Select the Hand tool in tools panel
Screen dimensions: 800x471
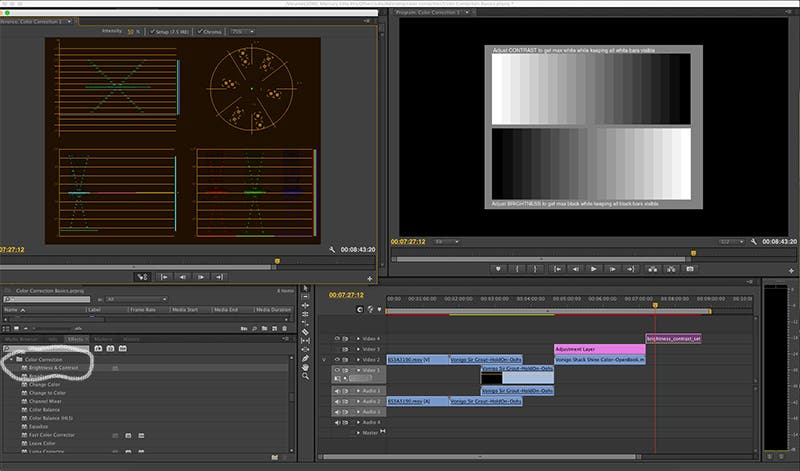coord(305,367)
